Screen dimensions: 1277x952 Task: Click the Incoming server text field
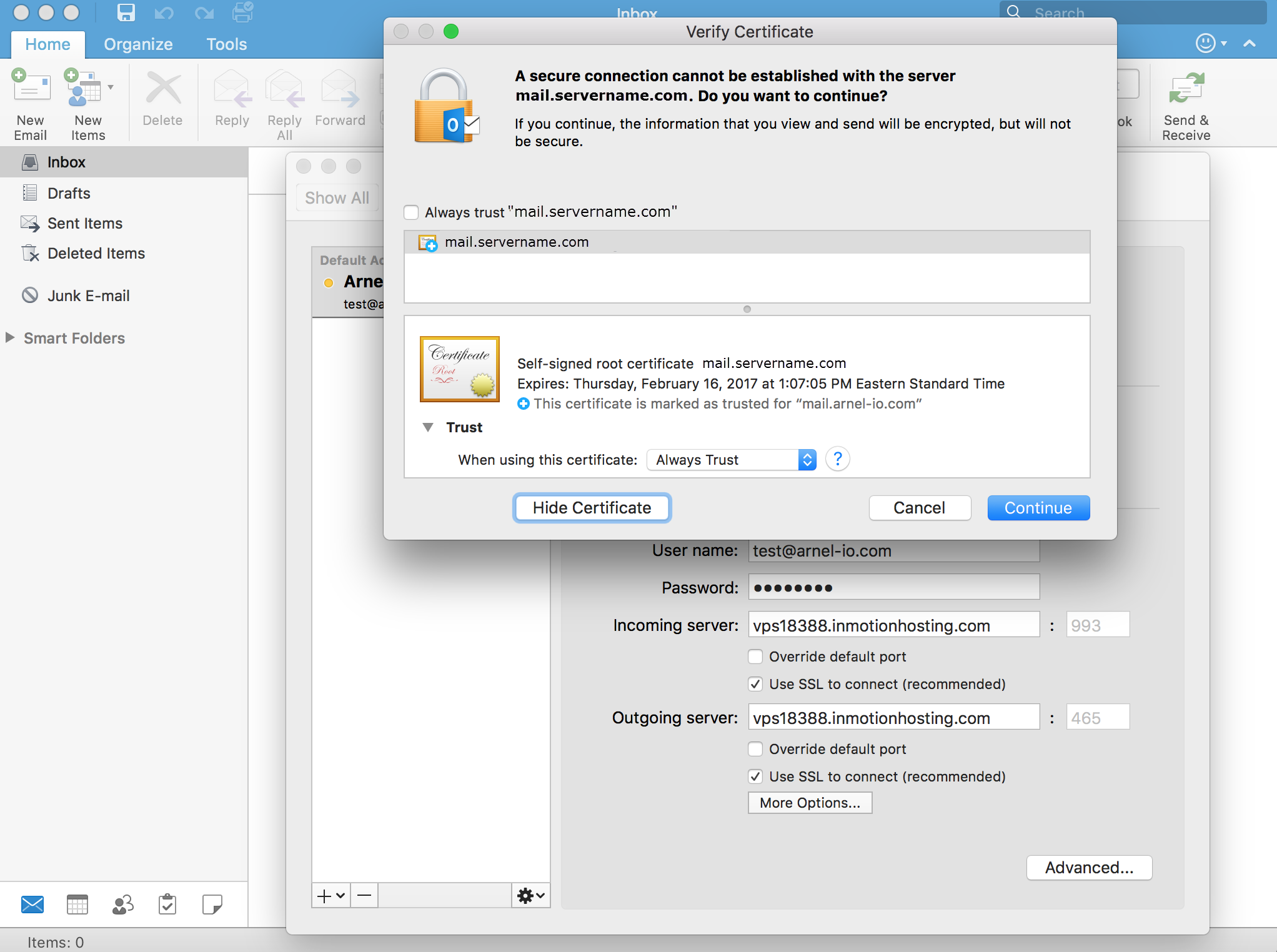pos(893,625)
